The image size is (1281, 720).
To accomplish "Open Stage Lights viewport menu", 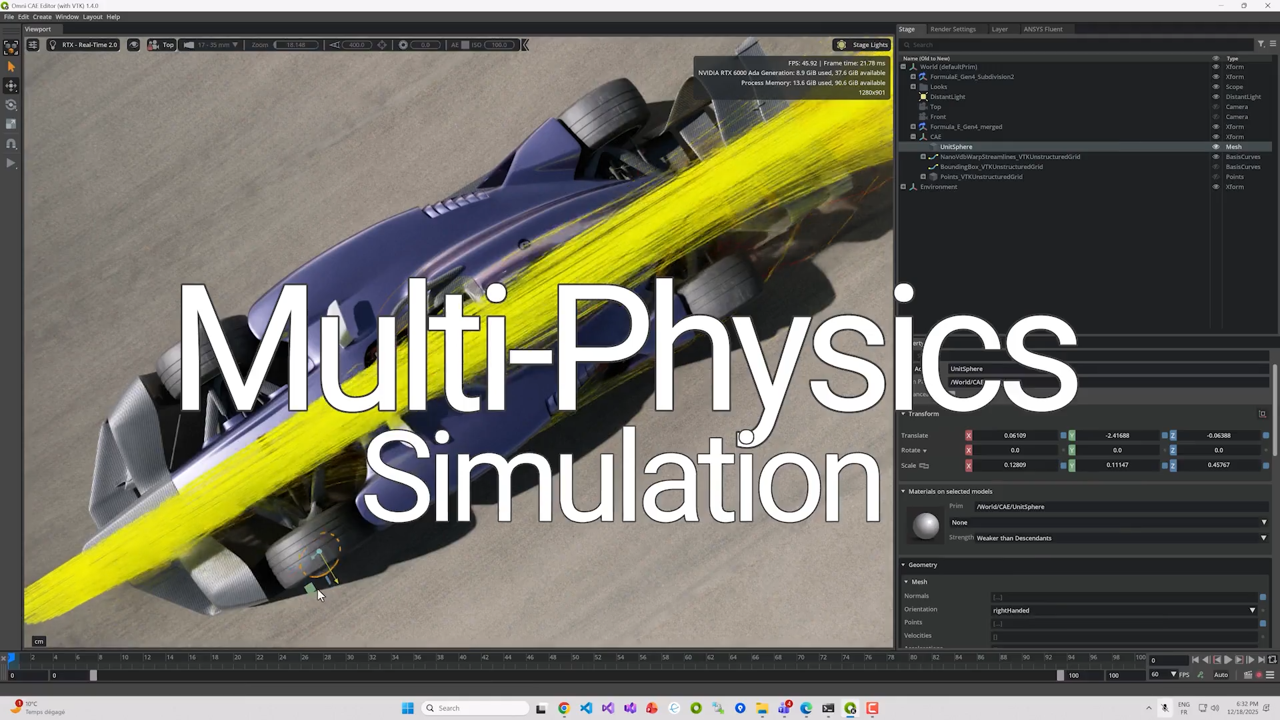I will coord(863,45).
